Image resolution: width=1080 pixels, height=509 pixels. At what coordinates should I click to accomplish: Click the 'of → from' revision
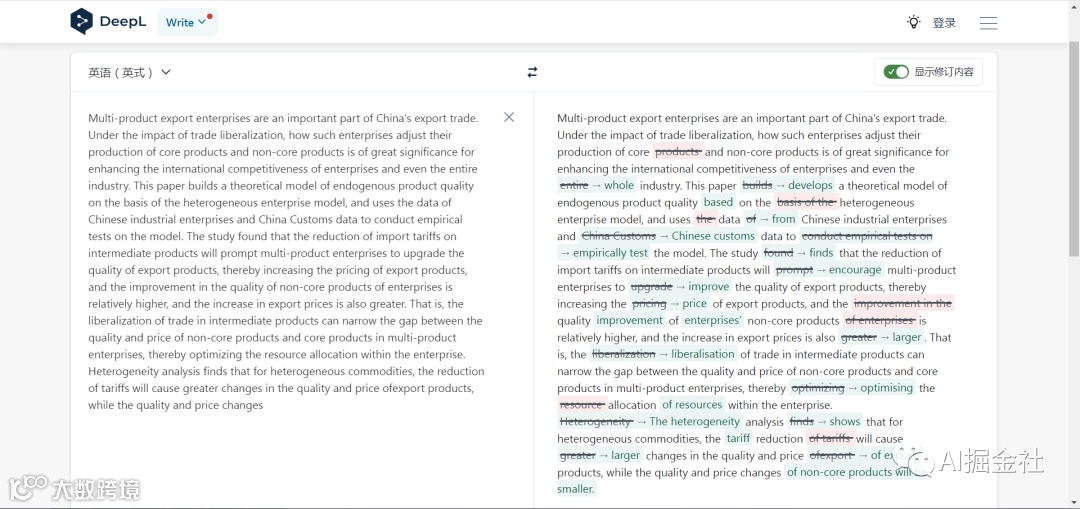click(771, 219)
